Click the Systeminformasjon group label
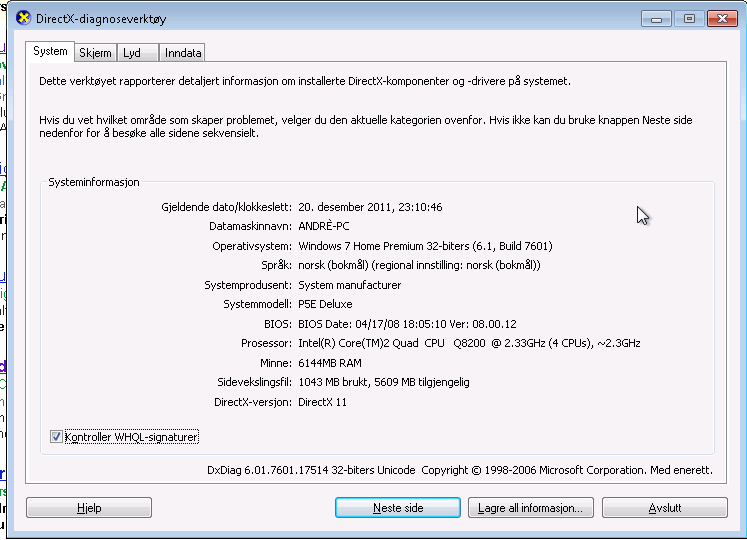747x540 pixels. (x=94, y=183)
